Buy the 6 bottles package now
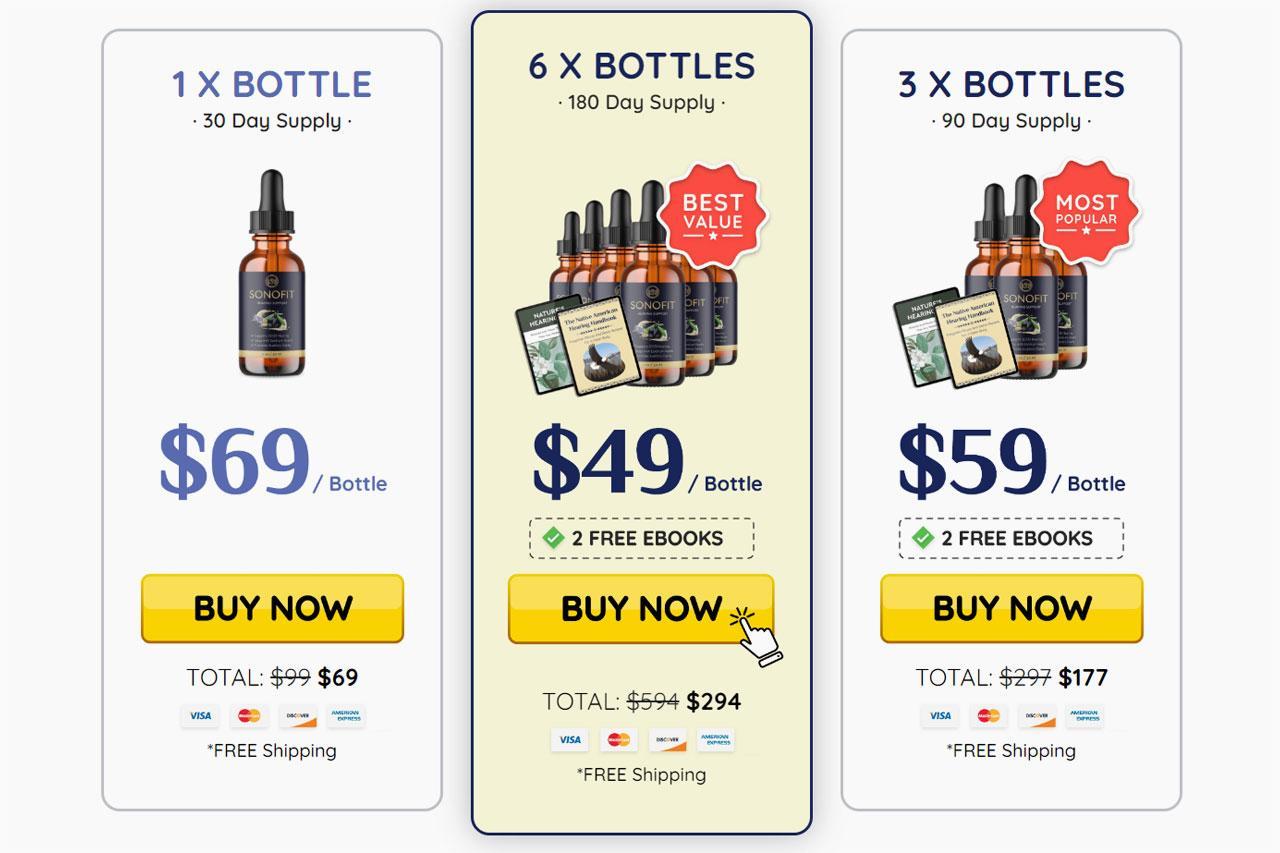Image resolution: width=1280 pixels, height=853 pixels. point(641,608)
